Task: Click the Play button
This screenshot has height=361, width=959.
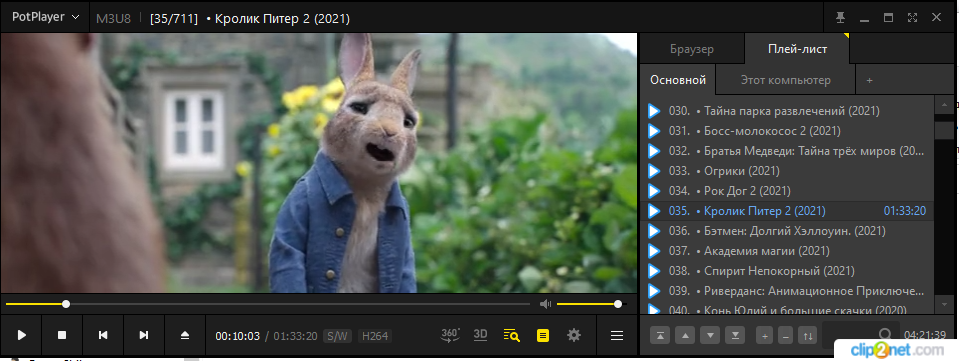Action: 21,335
